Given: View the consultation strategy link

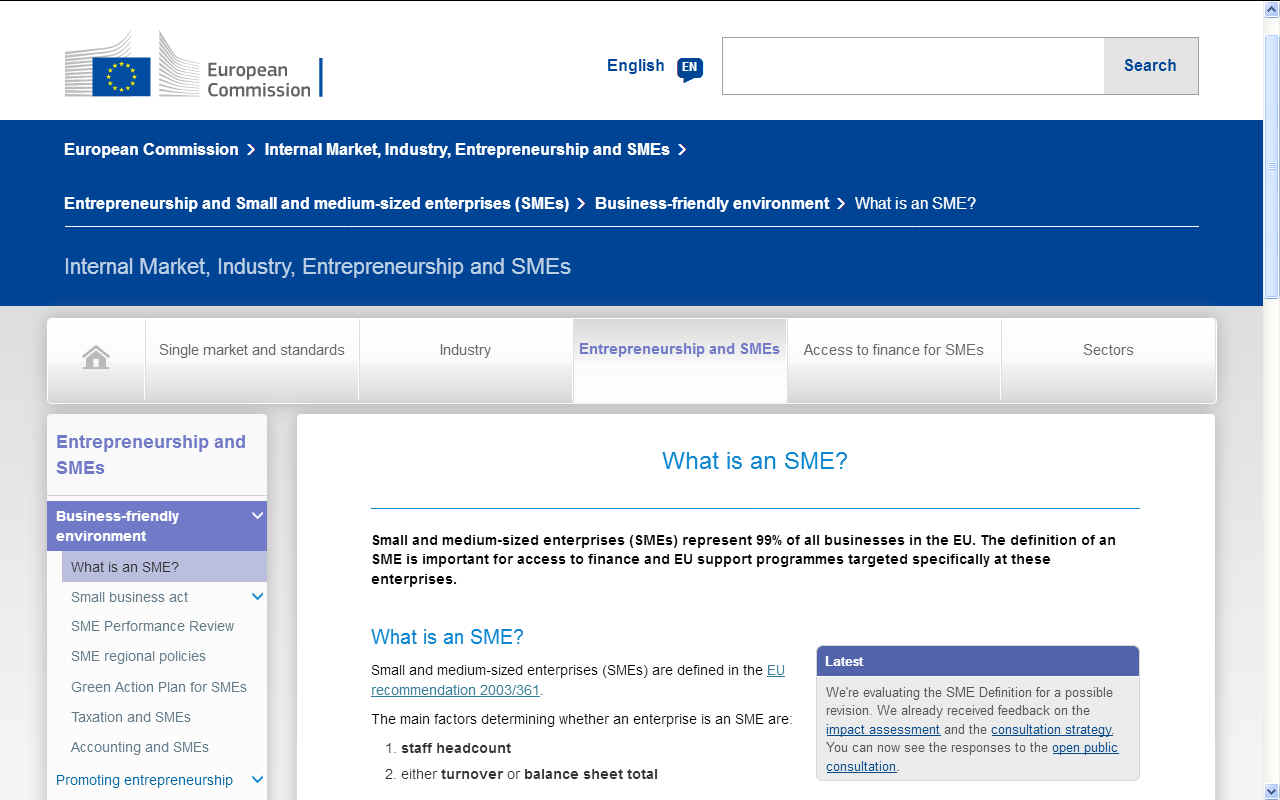Looking at the screenshot, I should pos(1051,730).
